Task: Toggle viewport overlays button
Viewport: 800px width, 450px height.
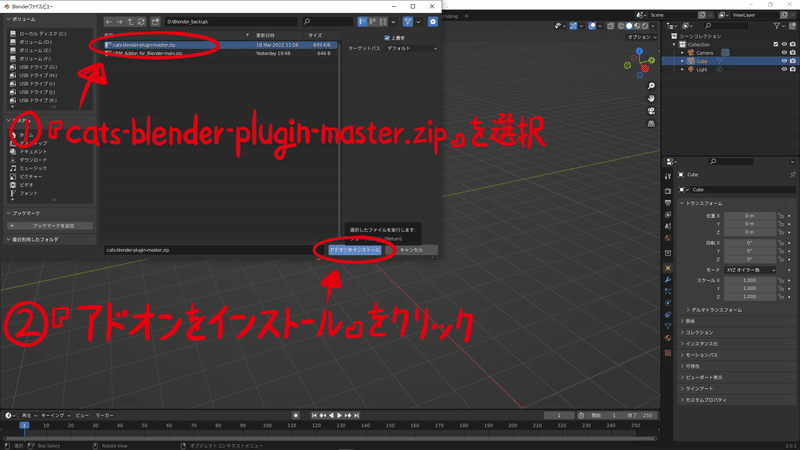Action: (592, 26)
